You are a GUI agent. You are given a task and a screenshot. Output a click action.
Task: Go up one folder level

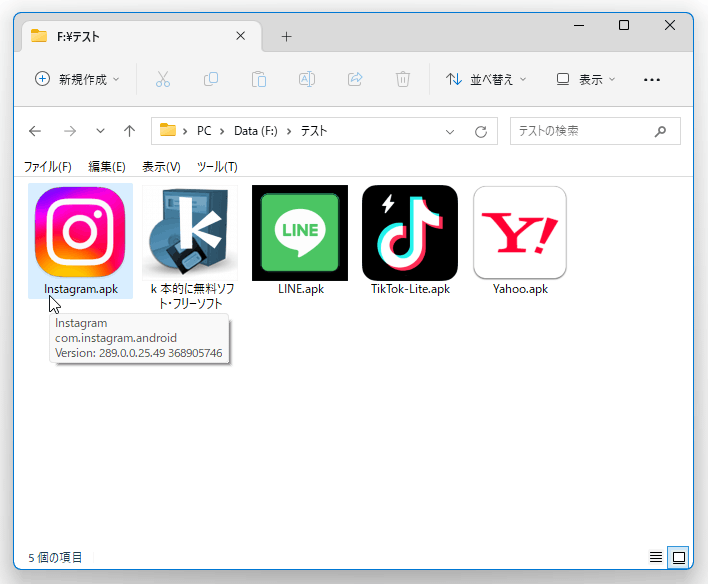click(130, 131)
